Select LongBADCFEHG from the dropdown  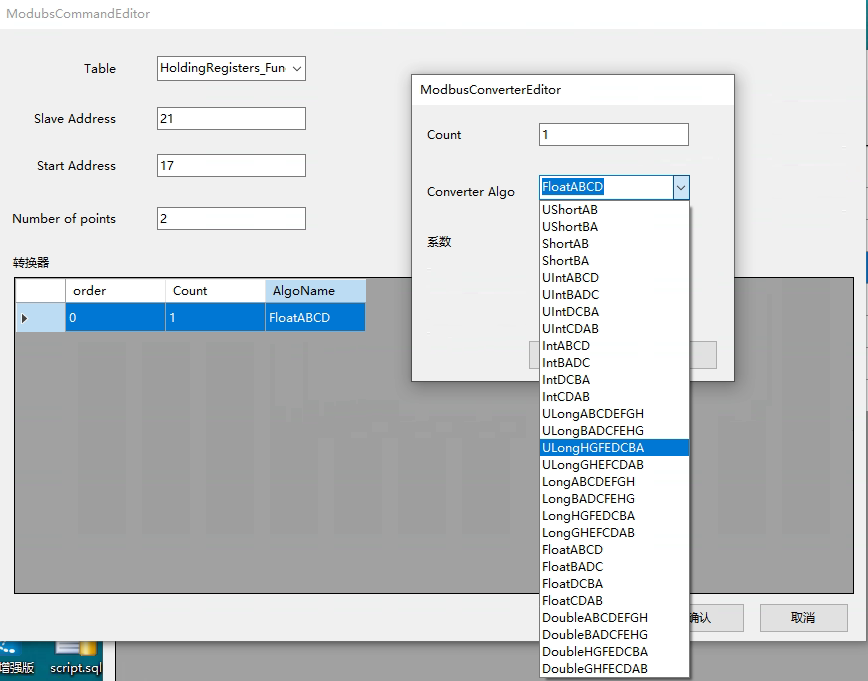(588, 499)
